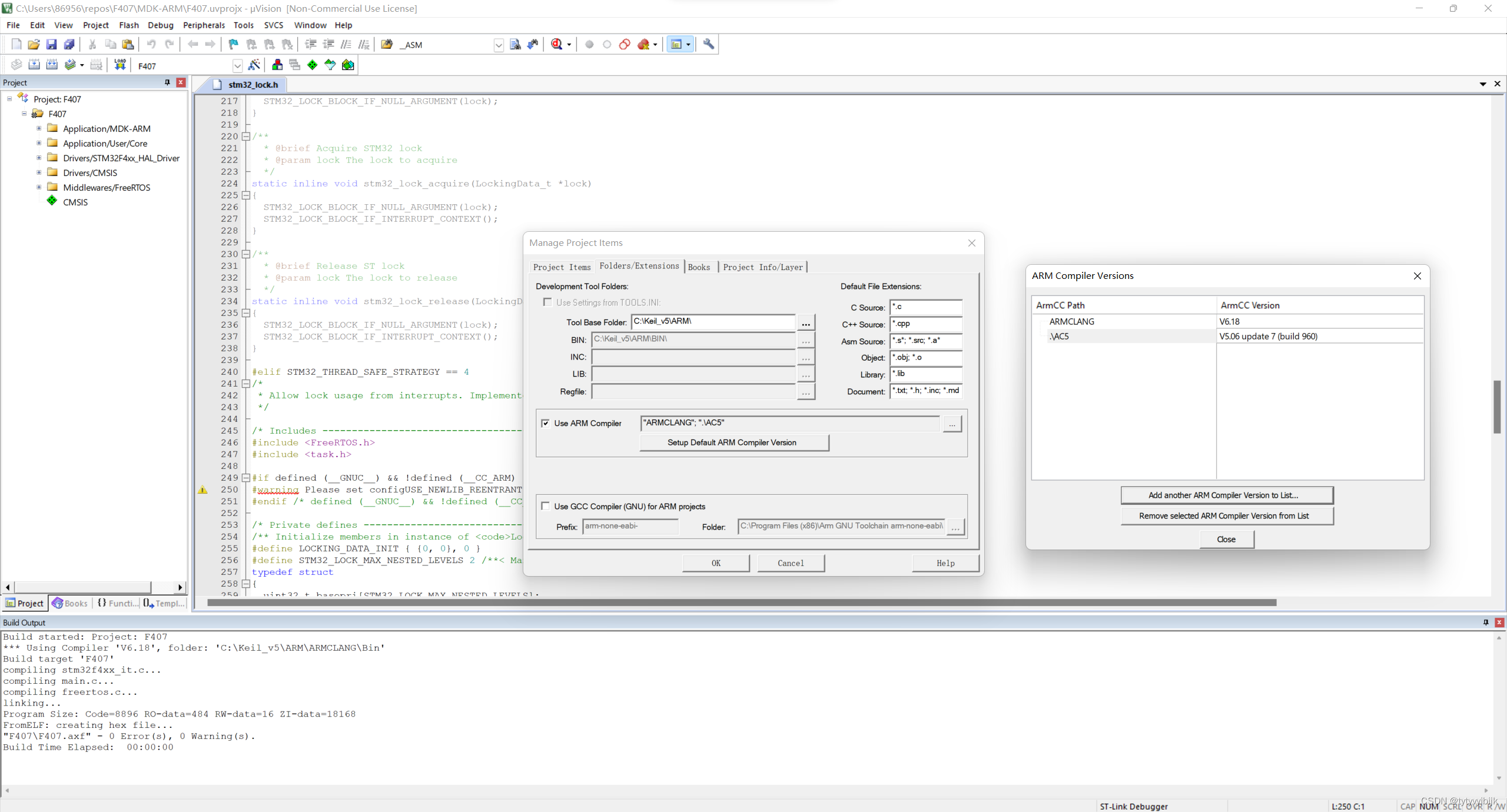Switch to the Project Info/Layer tab
Screen dimensions: 1507x812
762,267
